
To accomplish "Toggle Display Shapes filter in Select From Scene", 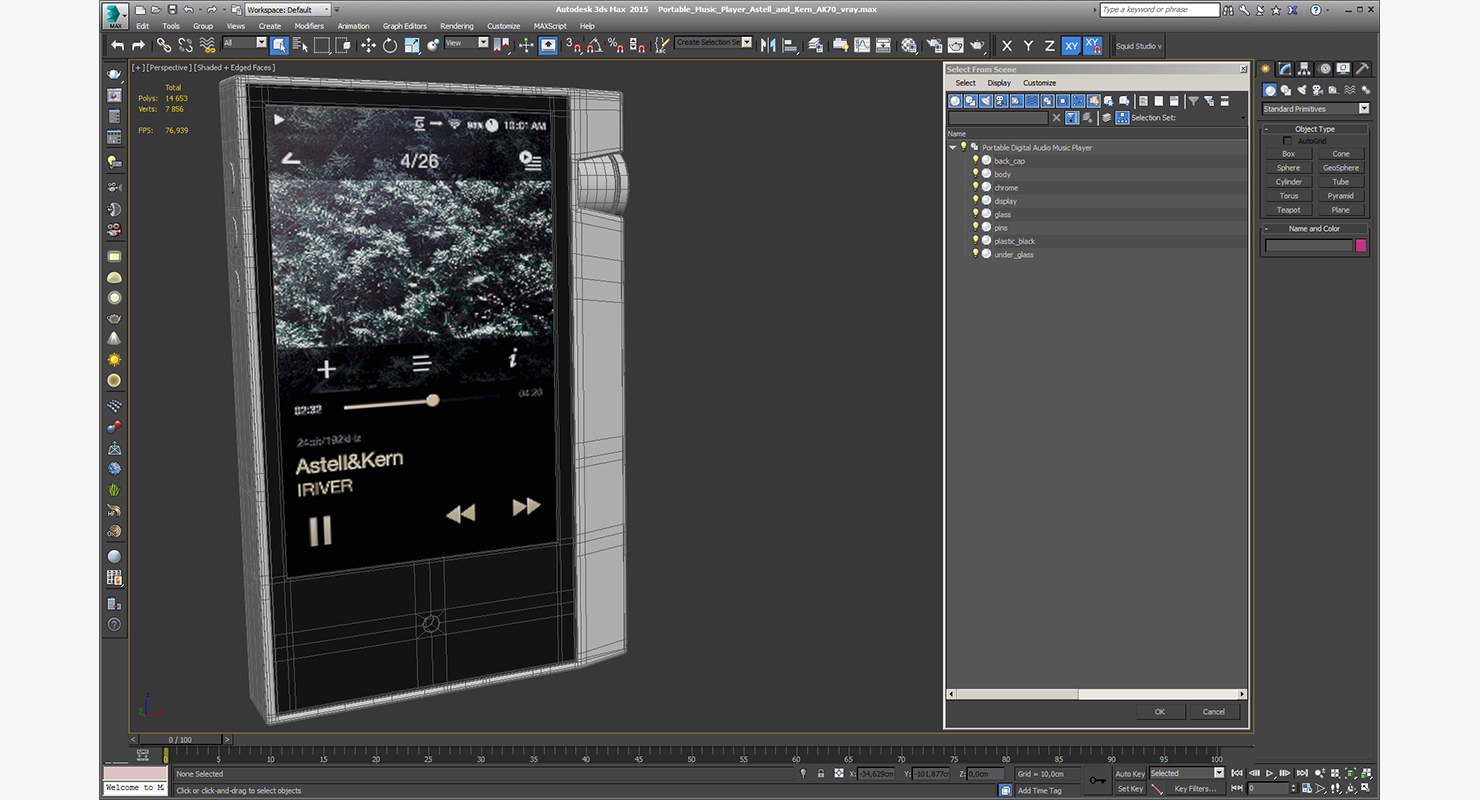I will pyautogui.click(x=971, y=101).
